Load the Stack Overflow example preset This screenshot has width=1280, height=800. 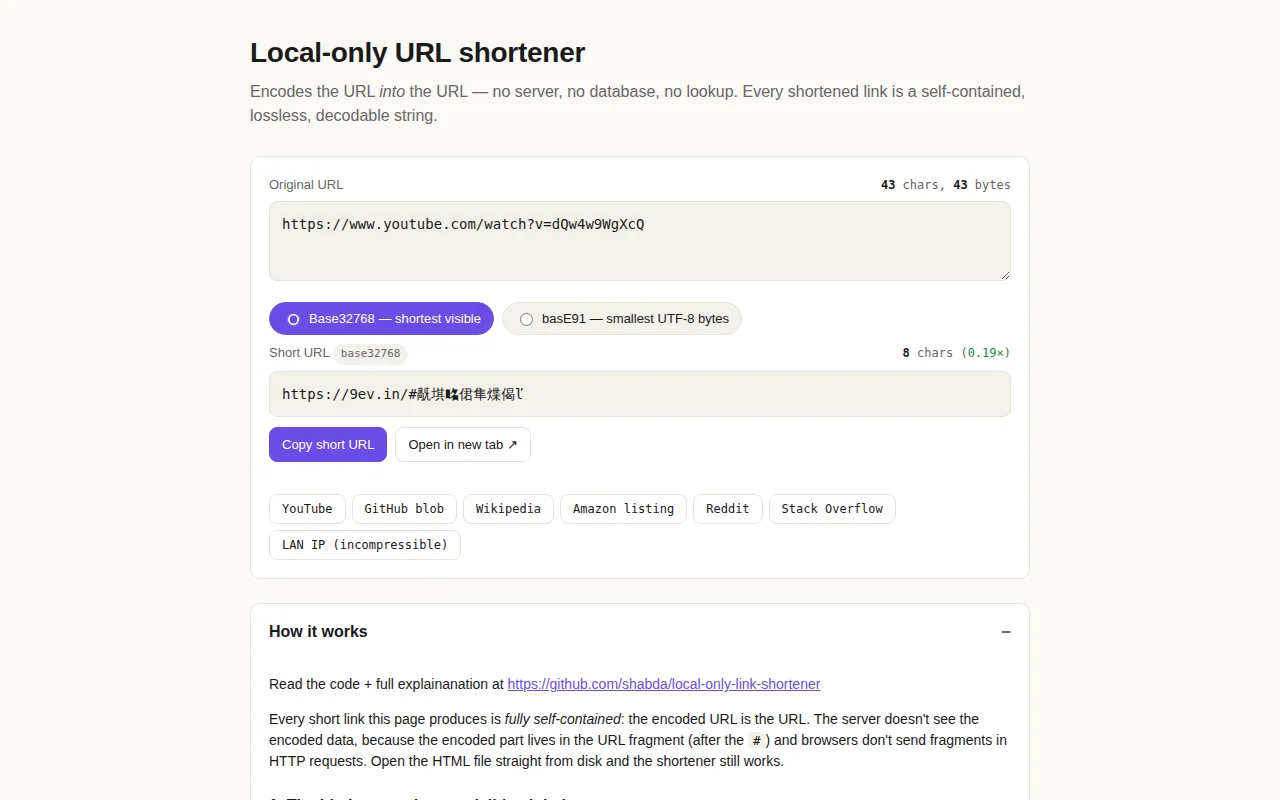[x=832, y=508]
